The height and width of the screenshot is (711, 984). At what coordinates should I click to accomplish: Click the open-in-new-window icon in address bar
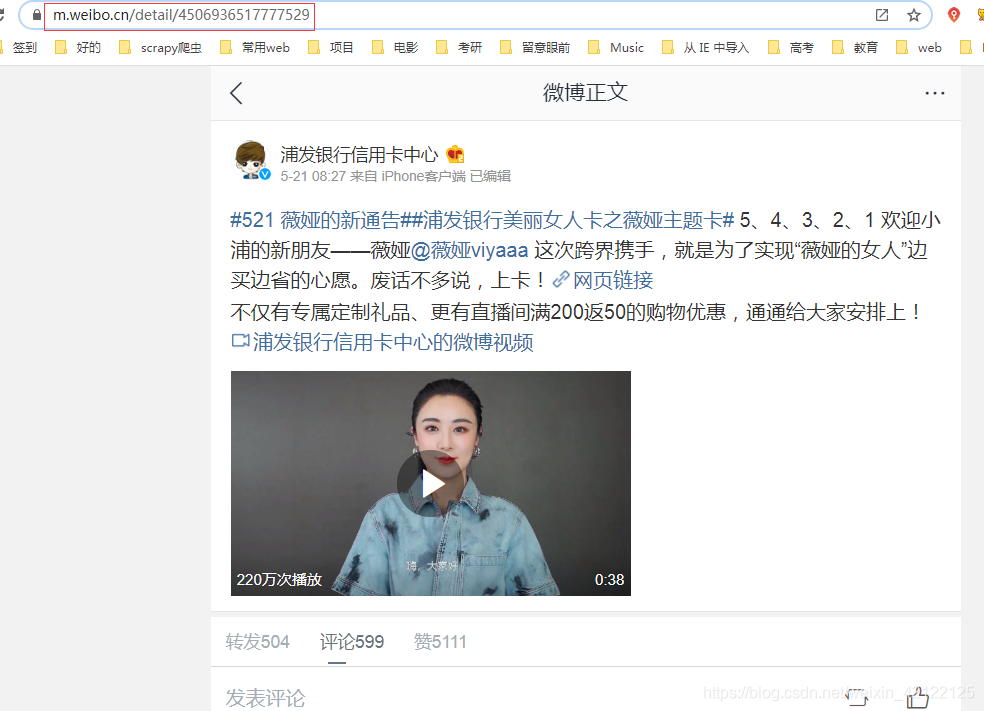pos(882,15)
